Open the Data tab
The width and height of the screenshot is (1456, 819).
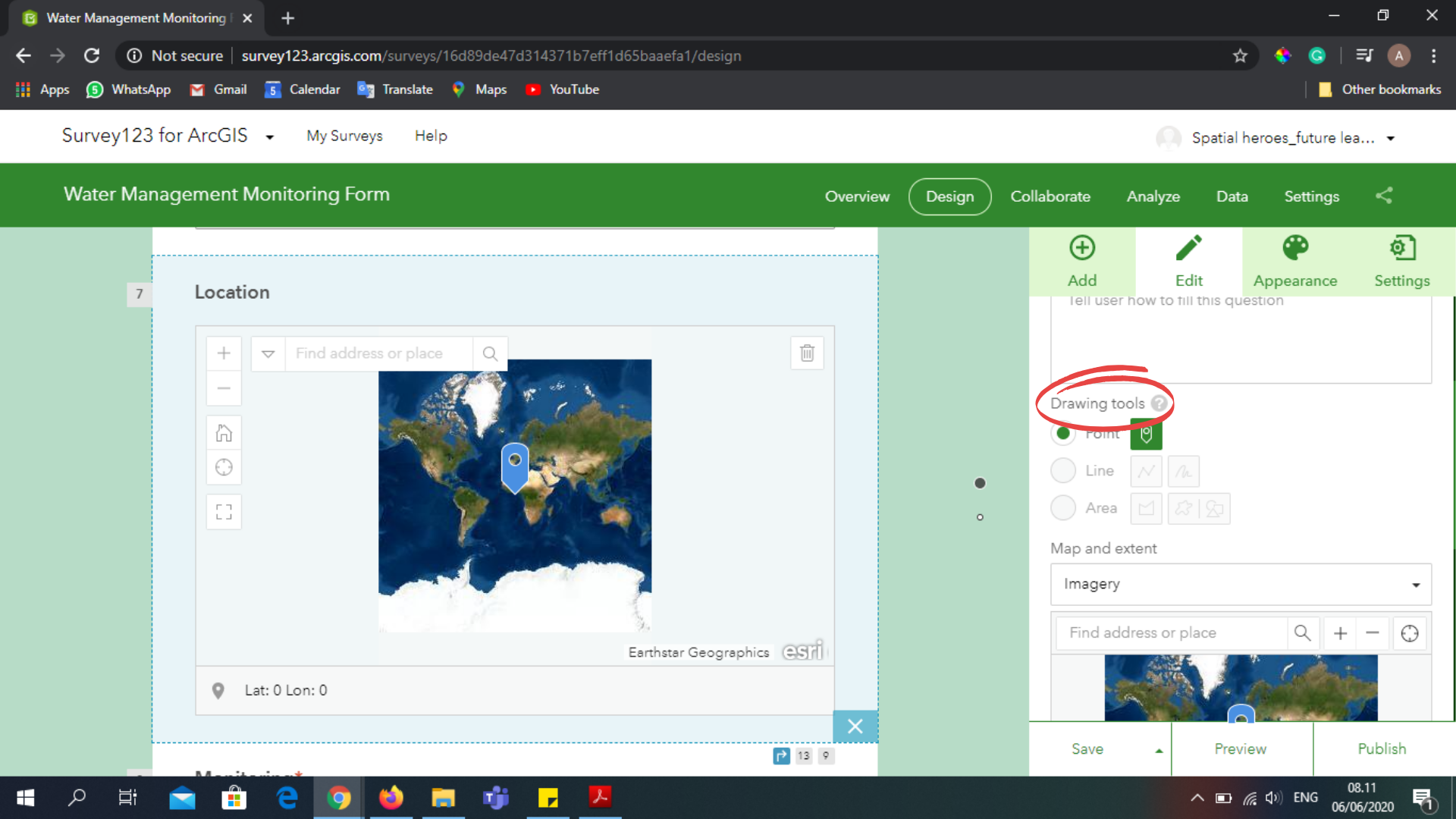1232,196
